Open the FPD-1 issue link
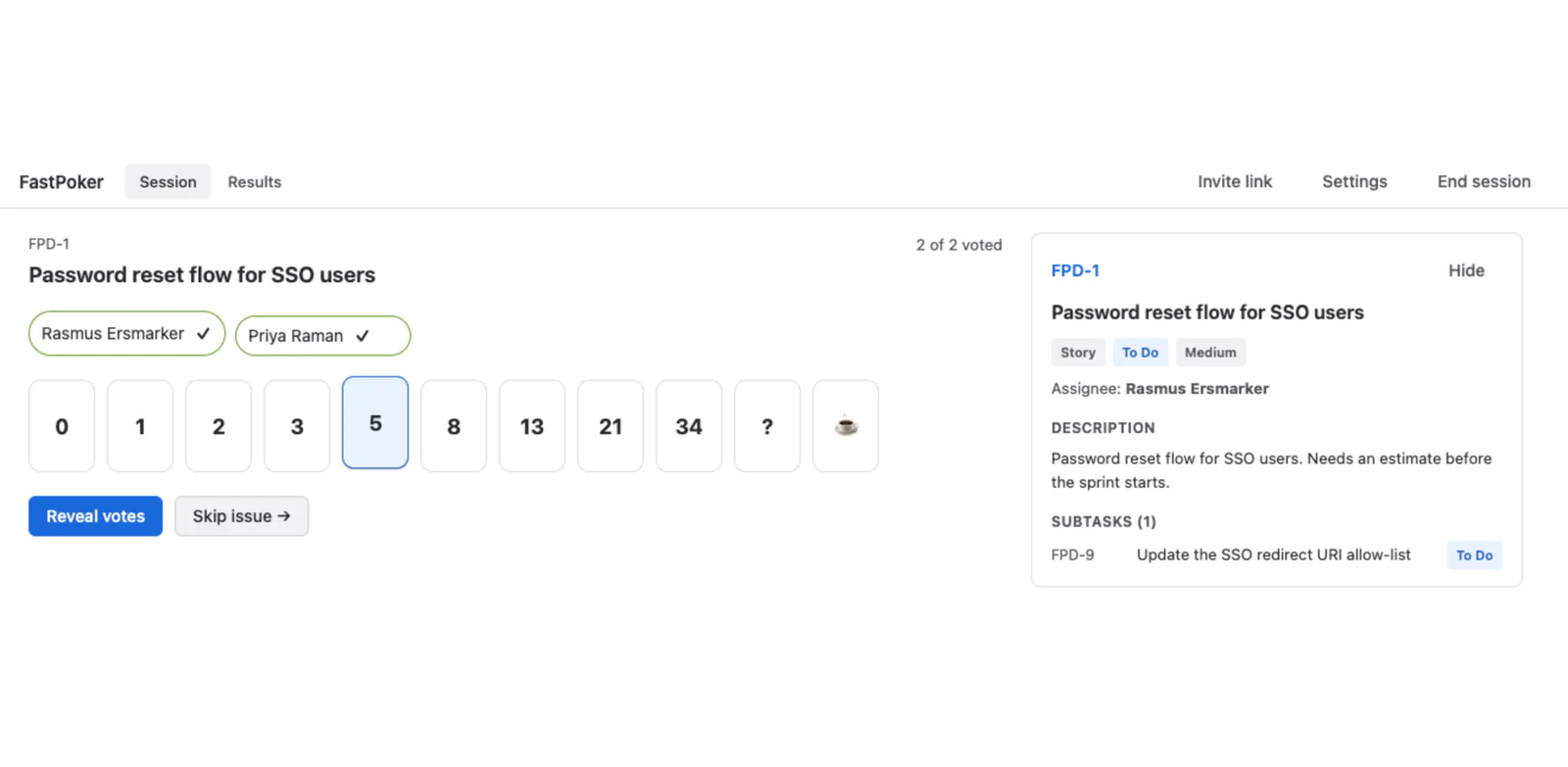This screenshot has width=1568, height=767. 1075,270
